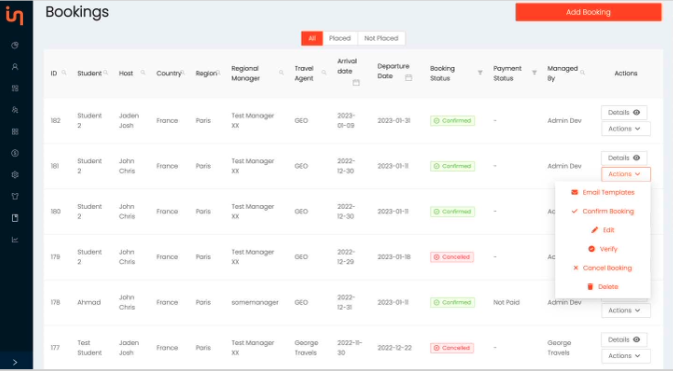Open the line chart reports sidebar icon
This screenshot has width=673, height=371.
(15, 240)
